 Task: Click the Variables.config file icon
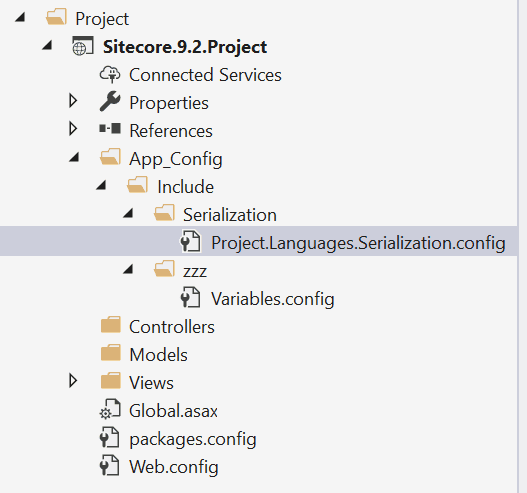tap(191, 297)
